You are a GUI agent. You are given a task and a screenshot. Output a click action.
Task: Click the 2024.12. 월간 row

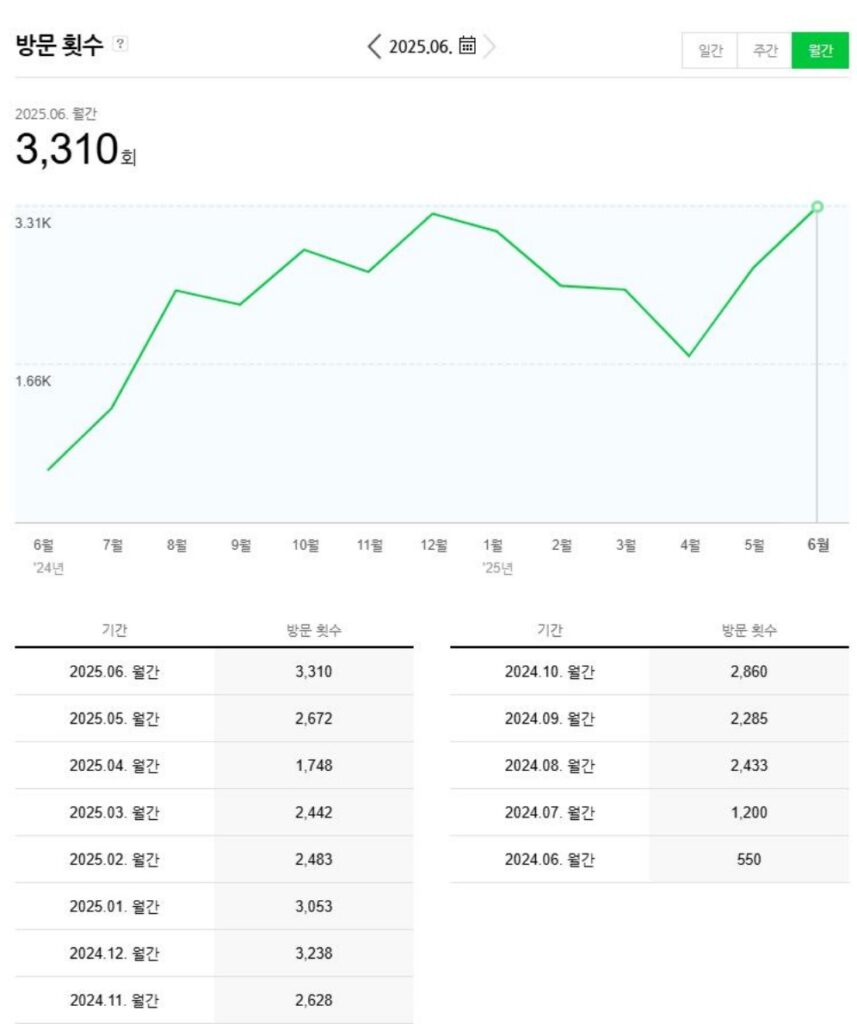(214, 953)
